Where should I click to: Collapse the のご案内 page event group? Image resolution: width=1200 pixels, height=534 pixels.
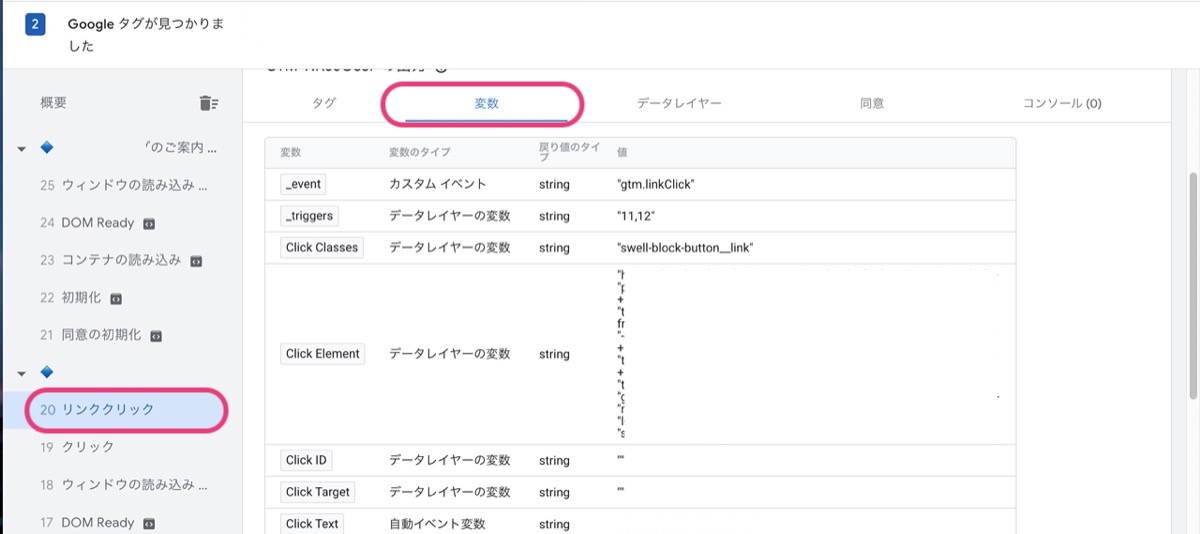[x=22, y=149]
